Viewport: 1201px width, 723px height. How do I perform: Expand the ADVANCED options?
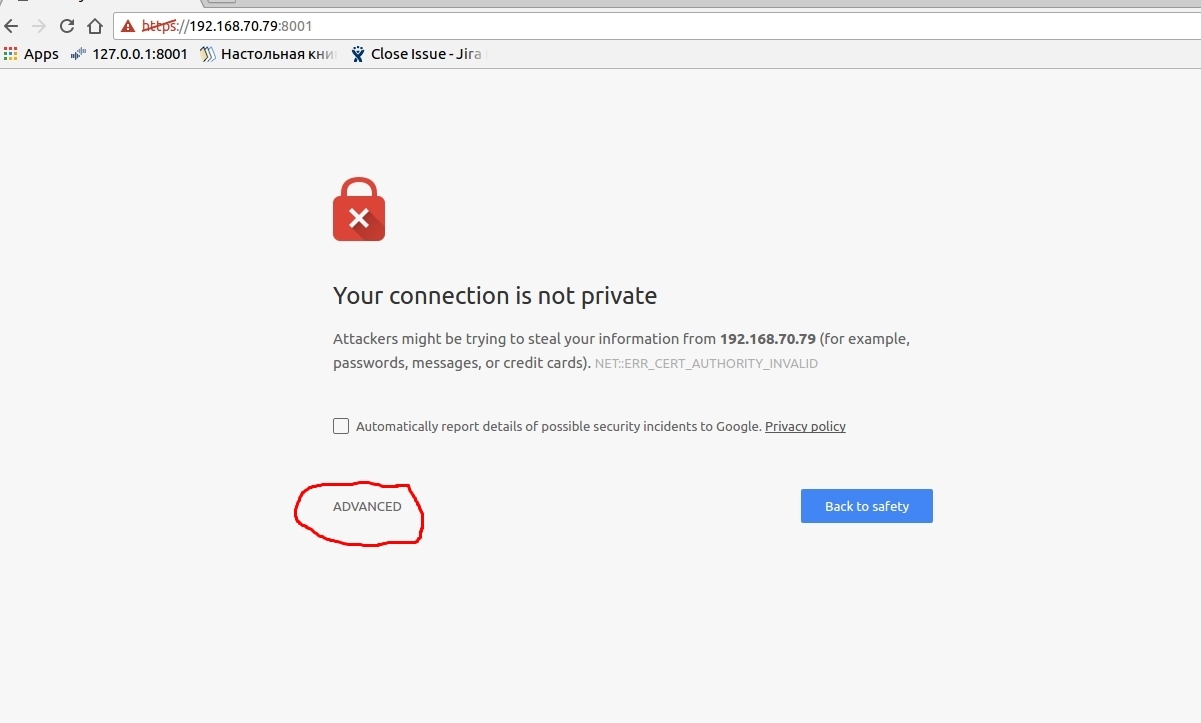click(367, 507)
